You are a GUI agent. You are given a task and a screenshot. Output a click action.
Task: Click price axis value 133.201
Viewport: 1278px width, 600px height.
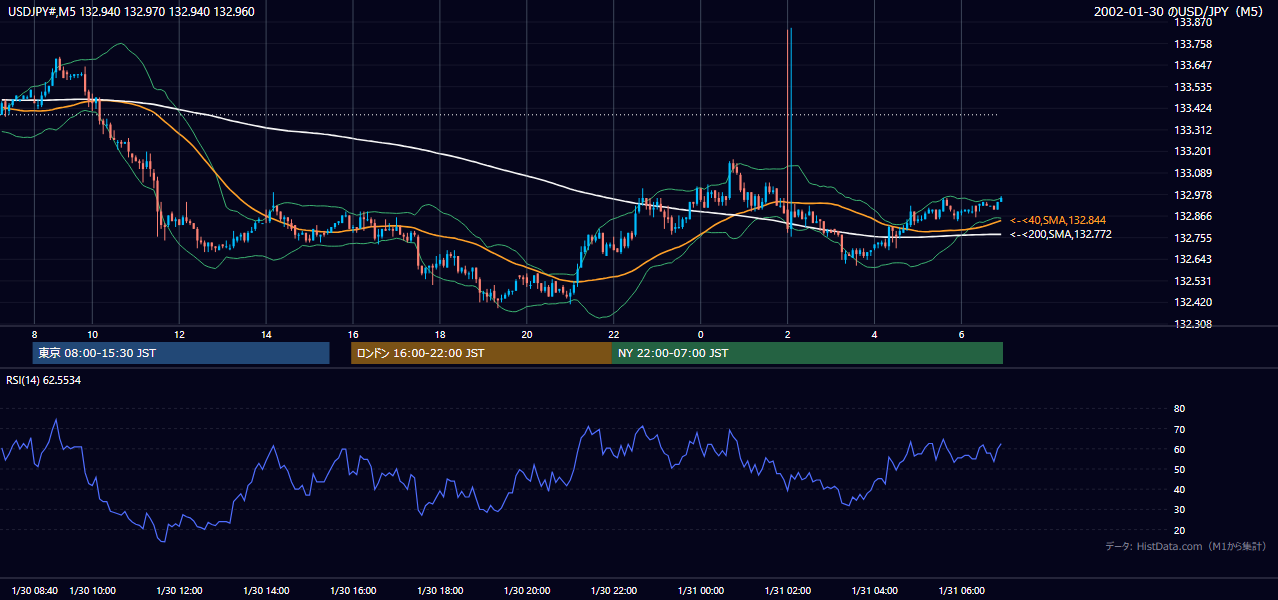coord(1192,152)
